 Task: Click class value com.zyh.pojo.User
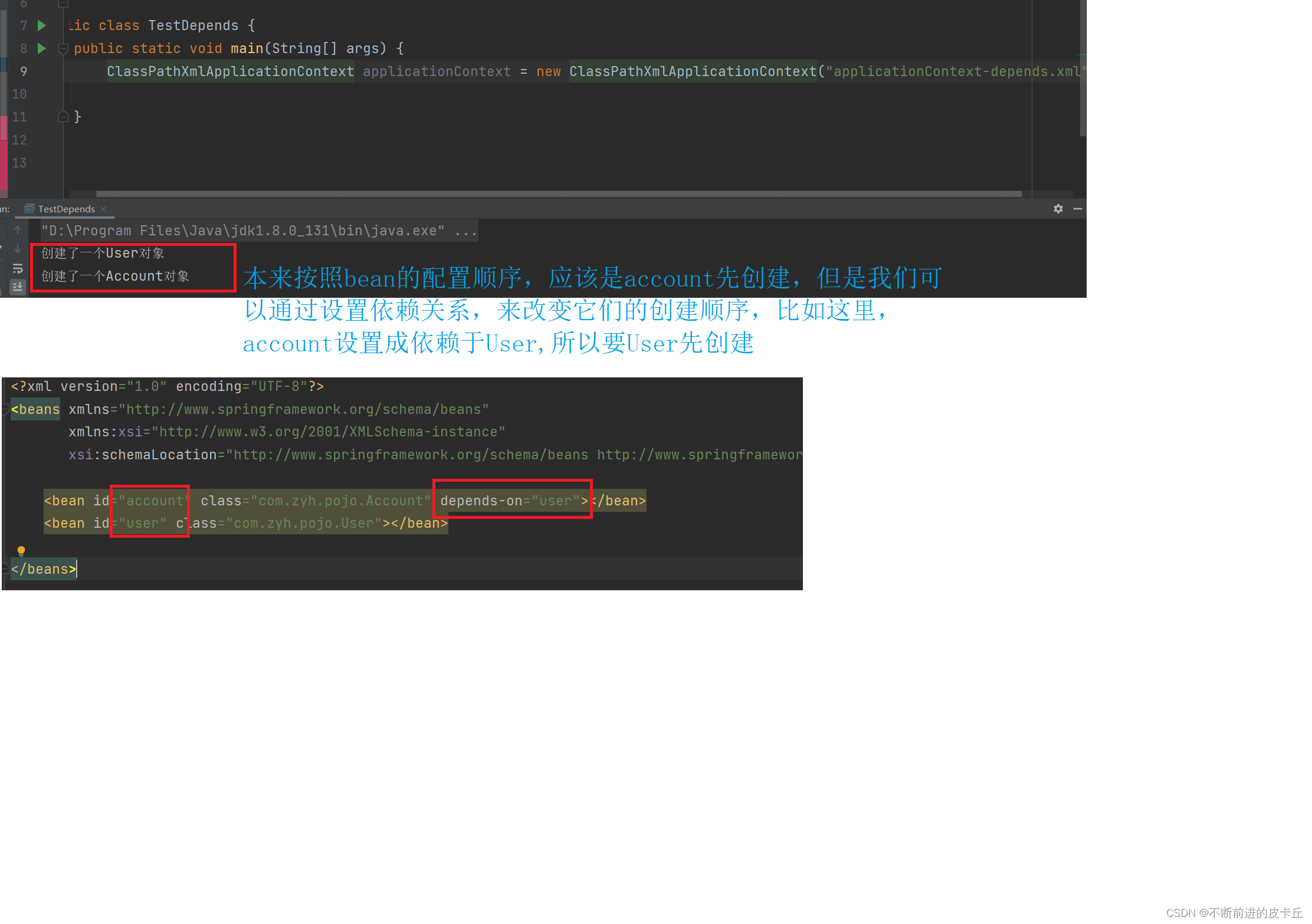click(x=308, y=523)
